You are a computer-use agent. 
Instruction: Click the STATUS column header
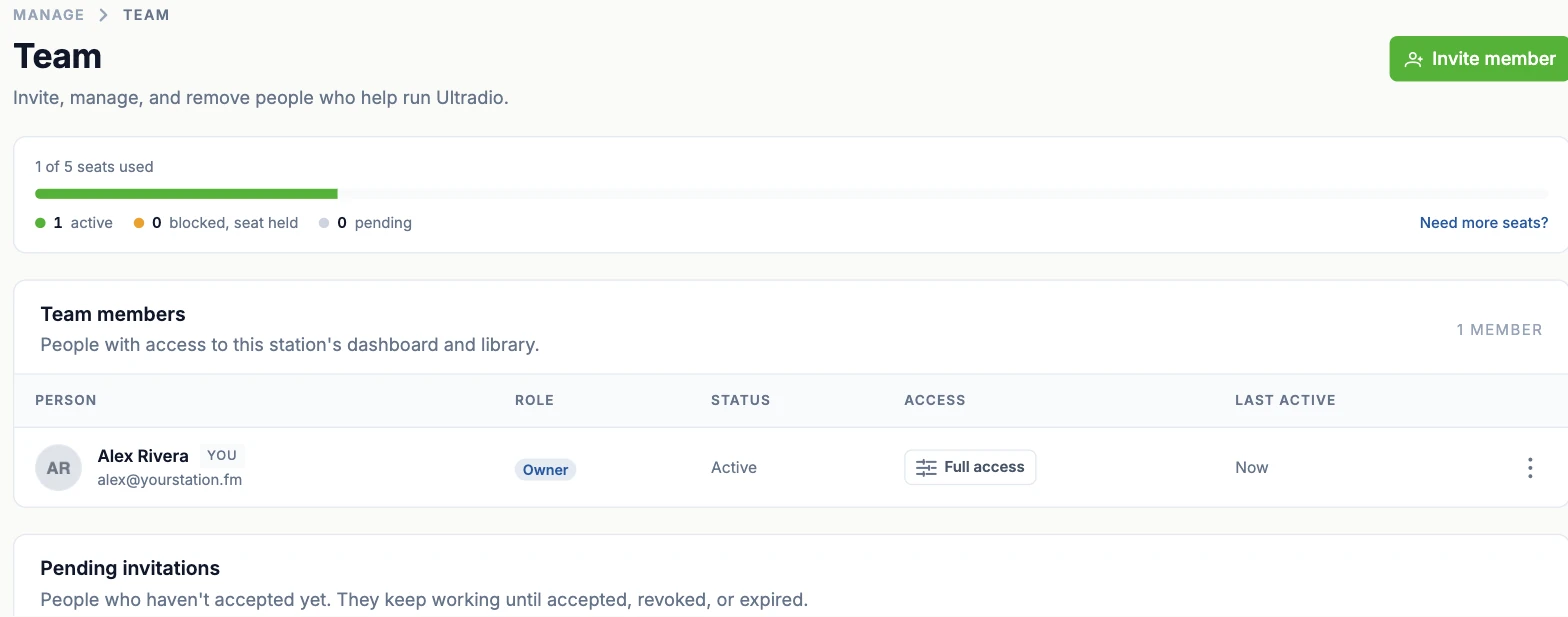(740, 400)
